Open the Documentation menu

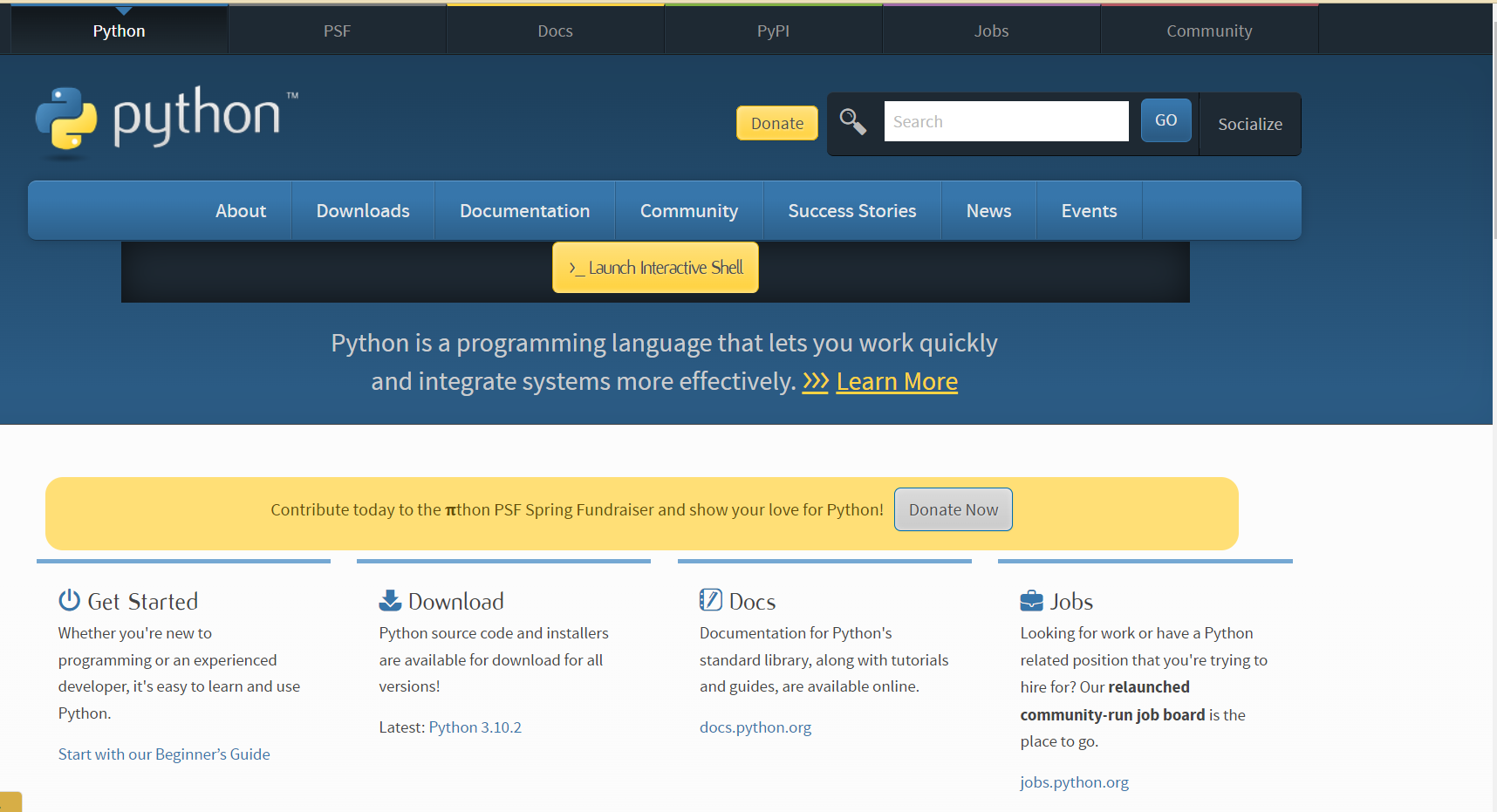click(525, 210)
